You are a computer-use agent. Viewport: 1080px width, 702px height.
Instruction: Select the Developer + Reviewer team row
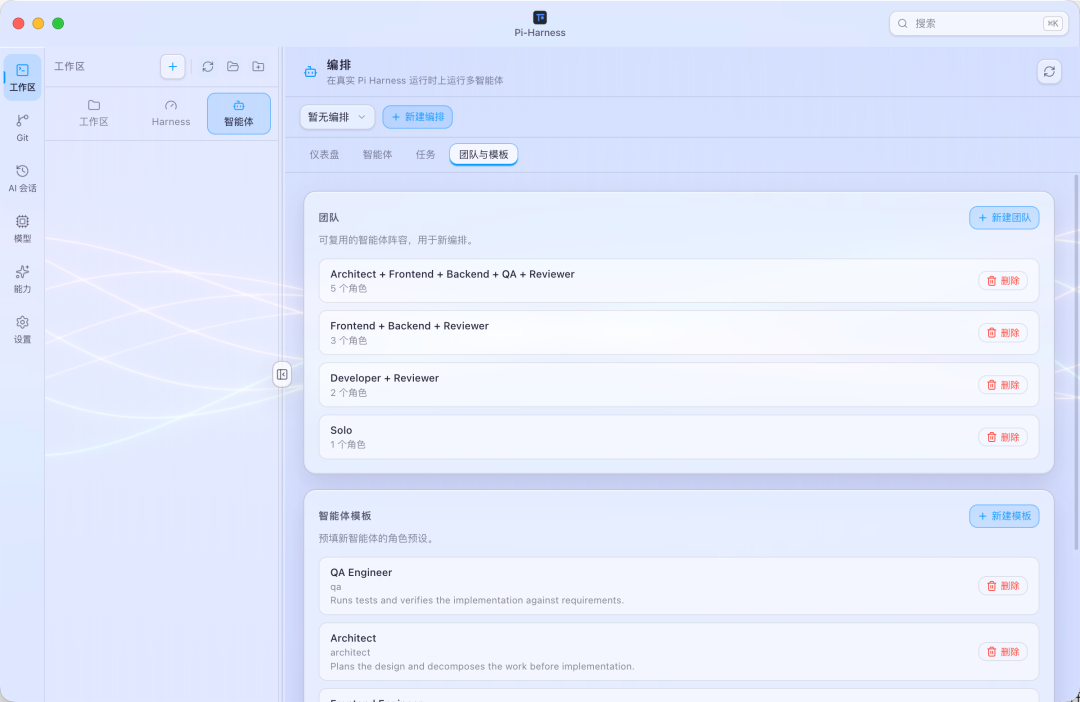click(x=678, y=384)
